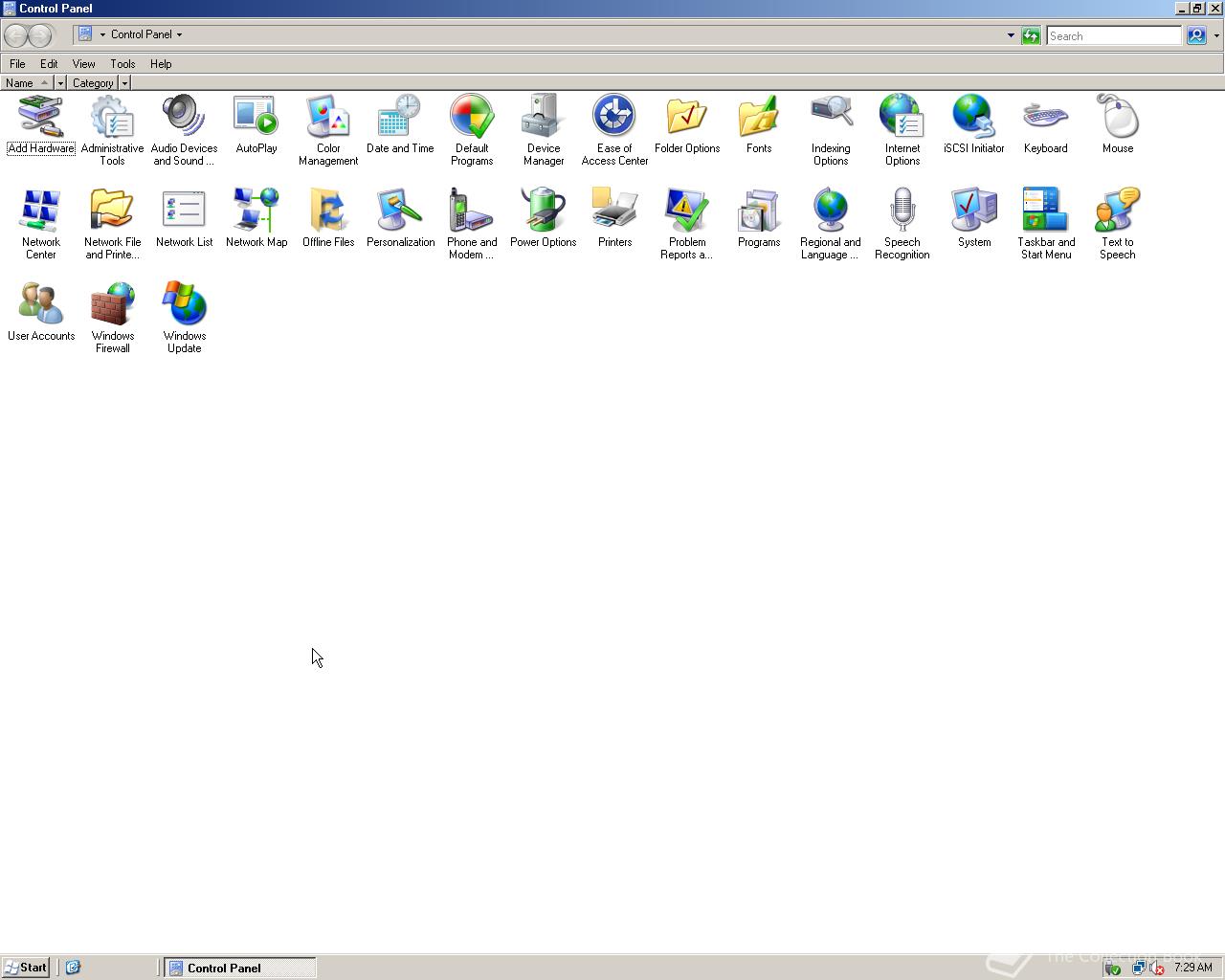Expand the Category column filter dropdown
1225x980 pixels.
click(124, 83)
